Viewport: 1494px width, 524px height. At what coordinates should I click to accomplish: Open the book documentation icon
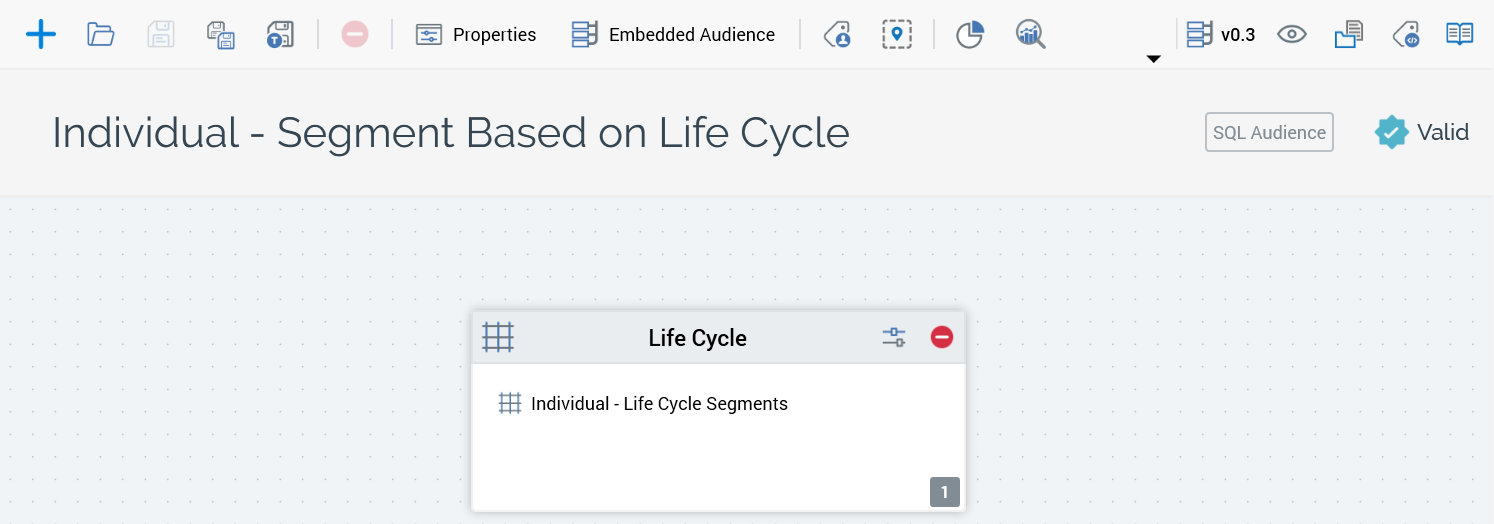(x=1460, y=35)
